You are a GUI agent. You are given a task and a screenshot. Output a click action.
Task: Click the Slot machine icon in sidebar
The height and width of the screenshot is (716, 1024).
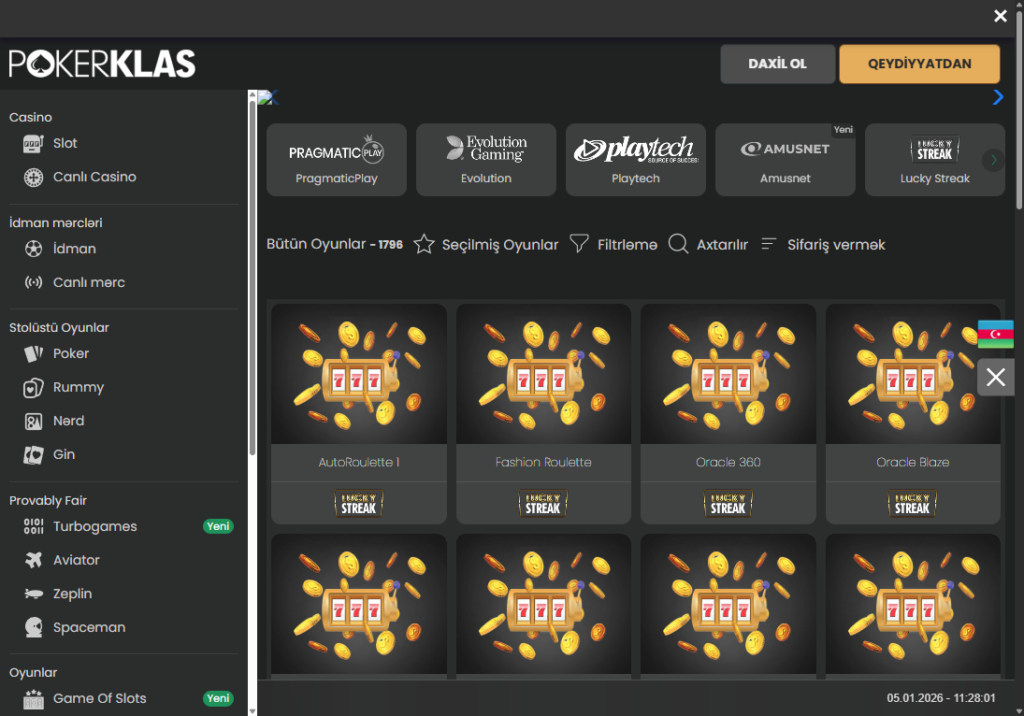click(34, 143)
